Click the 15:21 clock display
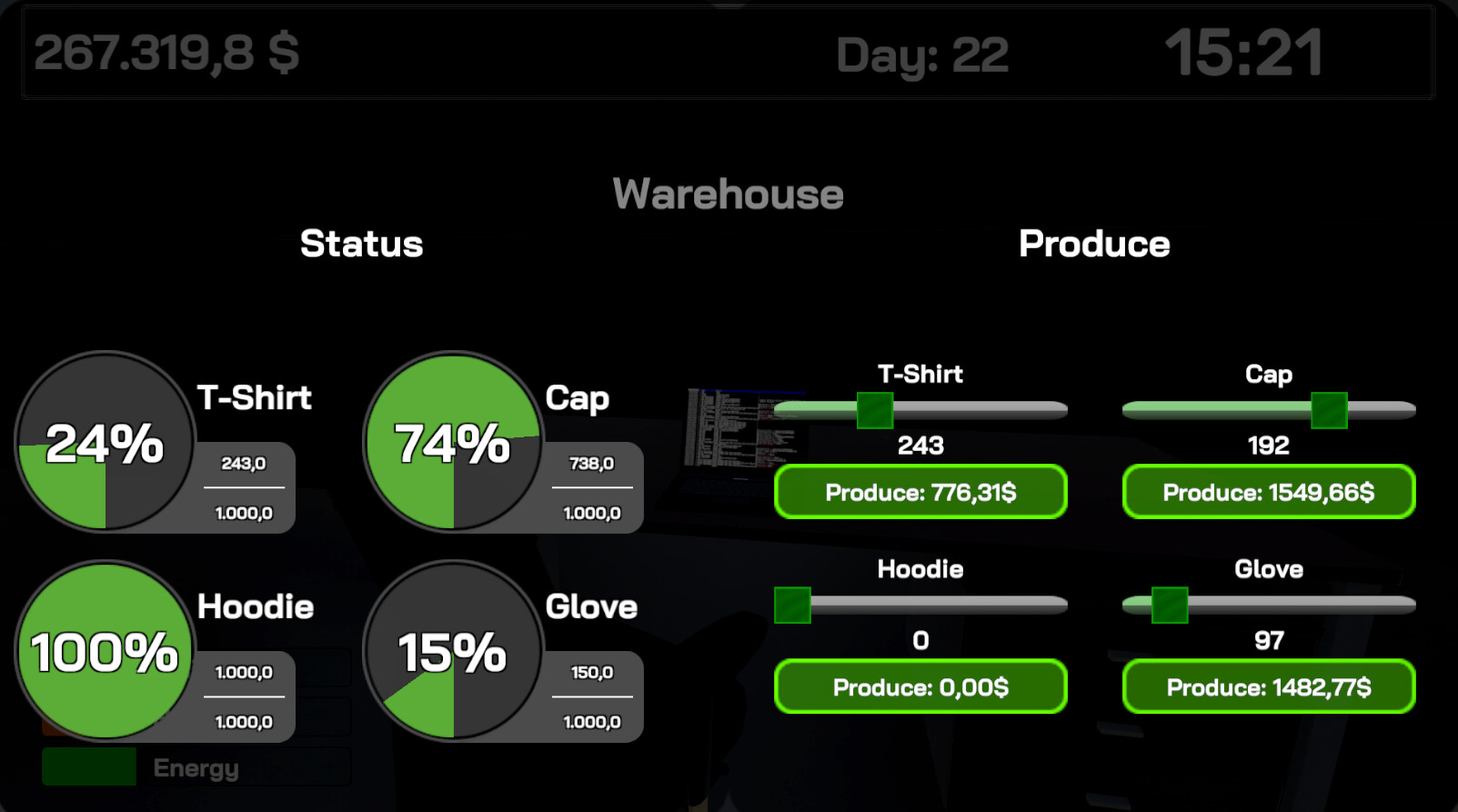 pyautogui.click(x=1242, y=53)
